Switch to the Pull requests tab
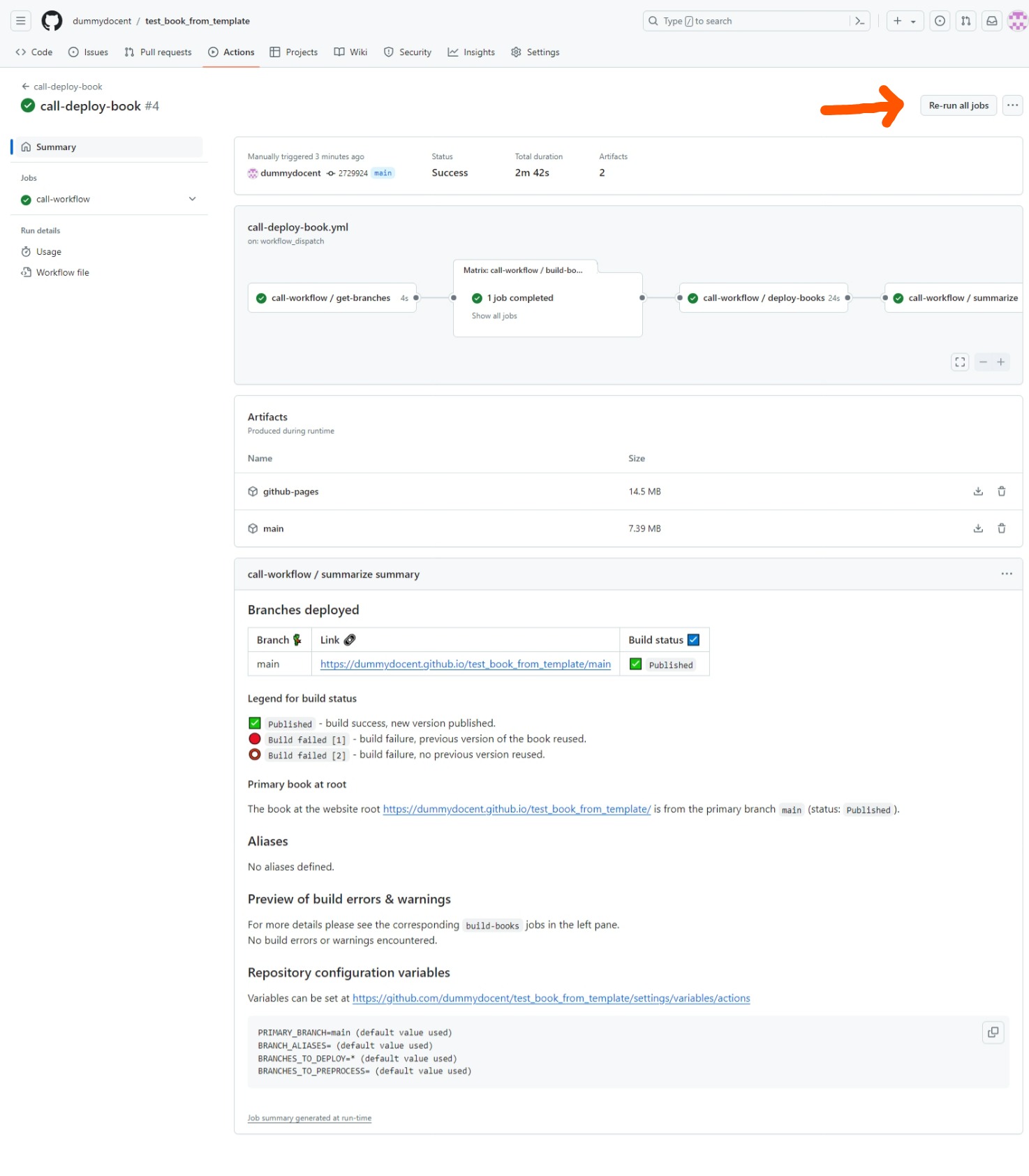The width and height of the screenshot is (1029, 1176). coord(158,52)
